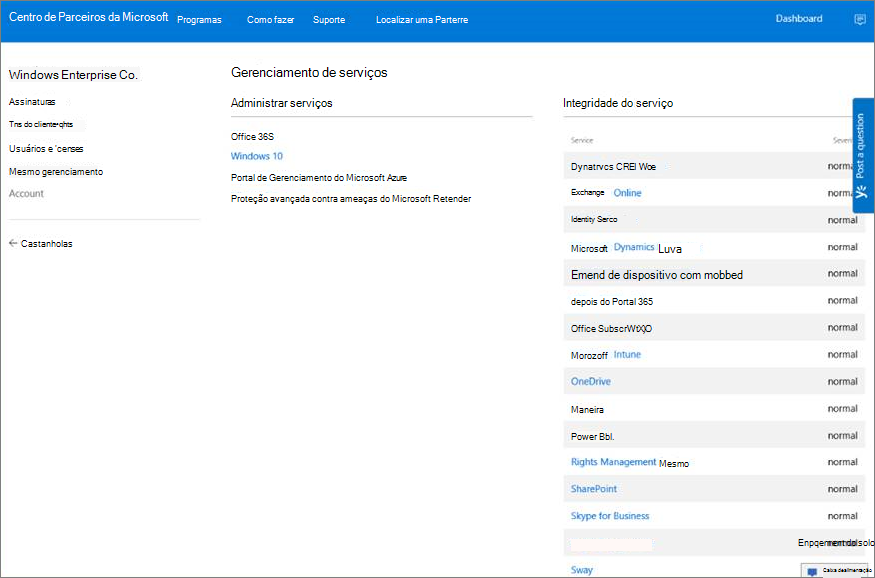Click the Exchange Online service row
Image resolution: width=875 pixels, height=578 pixels.
point(714,192)
